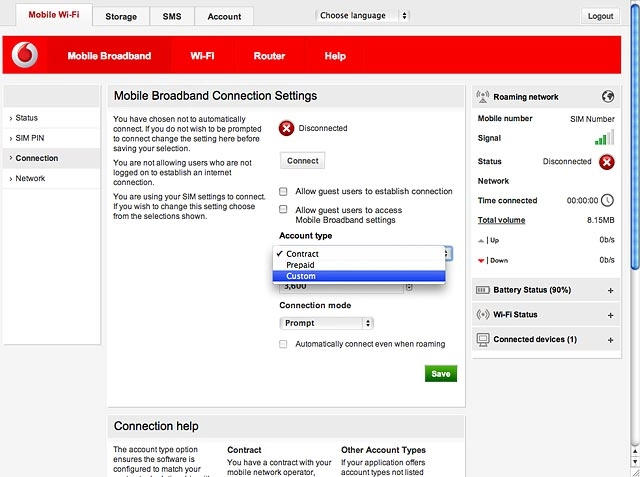Click the clock icon by Time connected

click(608, 200)
